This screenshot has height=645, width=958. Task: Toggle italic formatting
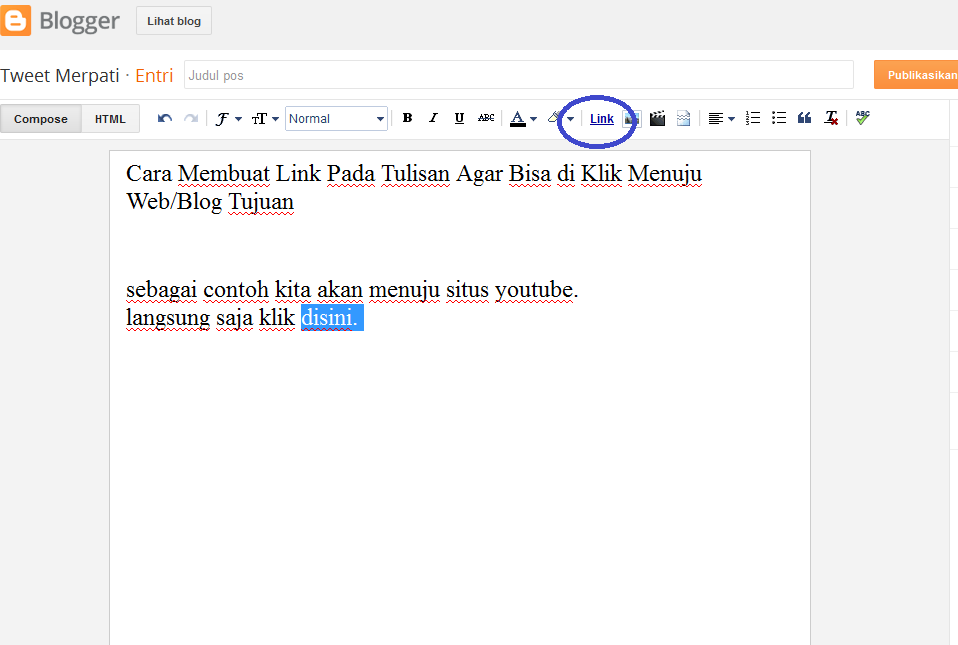tap(433, 118)
